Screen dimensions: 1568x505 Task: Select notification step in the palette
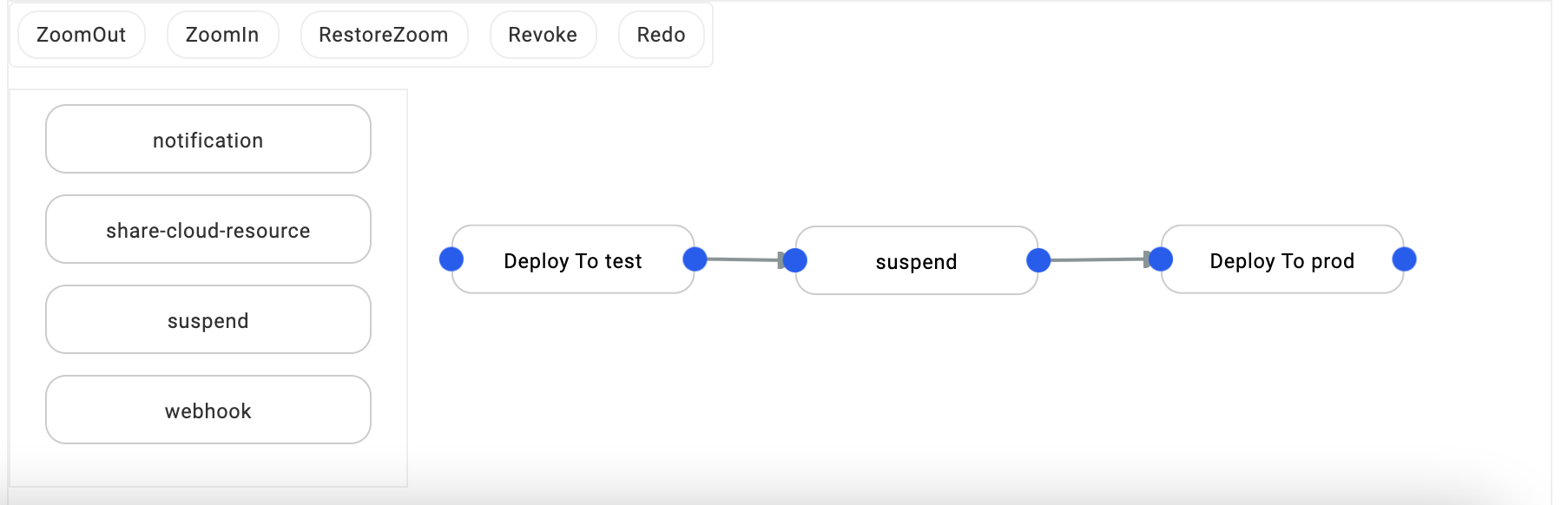click(208, 140)
